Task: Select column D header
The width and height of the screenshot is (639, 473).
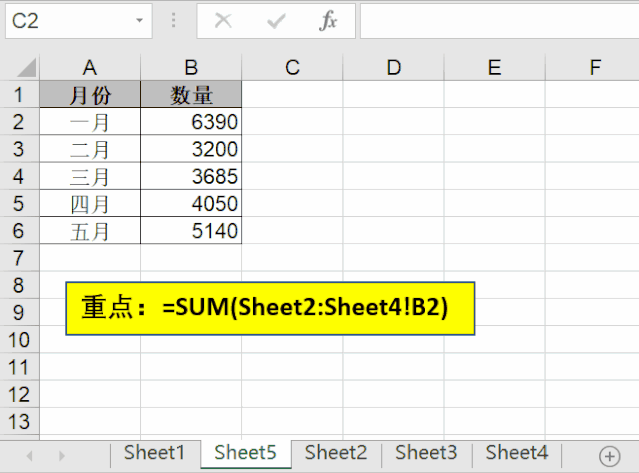Action: (394, 67)
